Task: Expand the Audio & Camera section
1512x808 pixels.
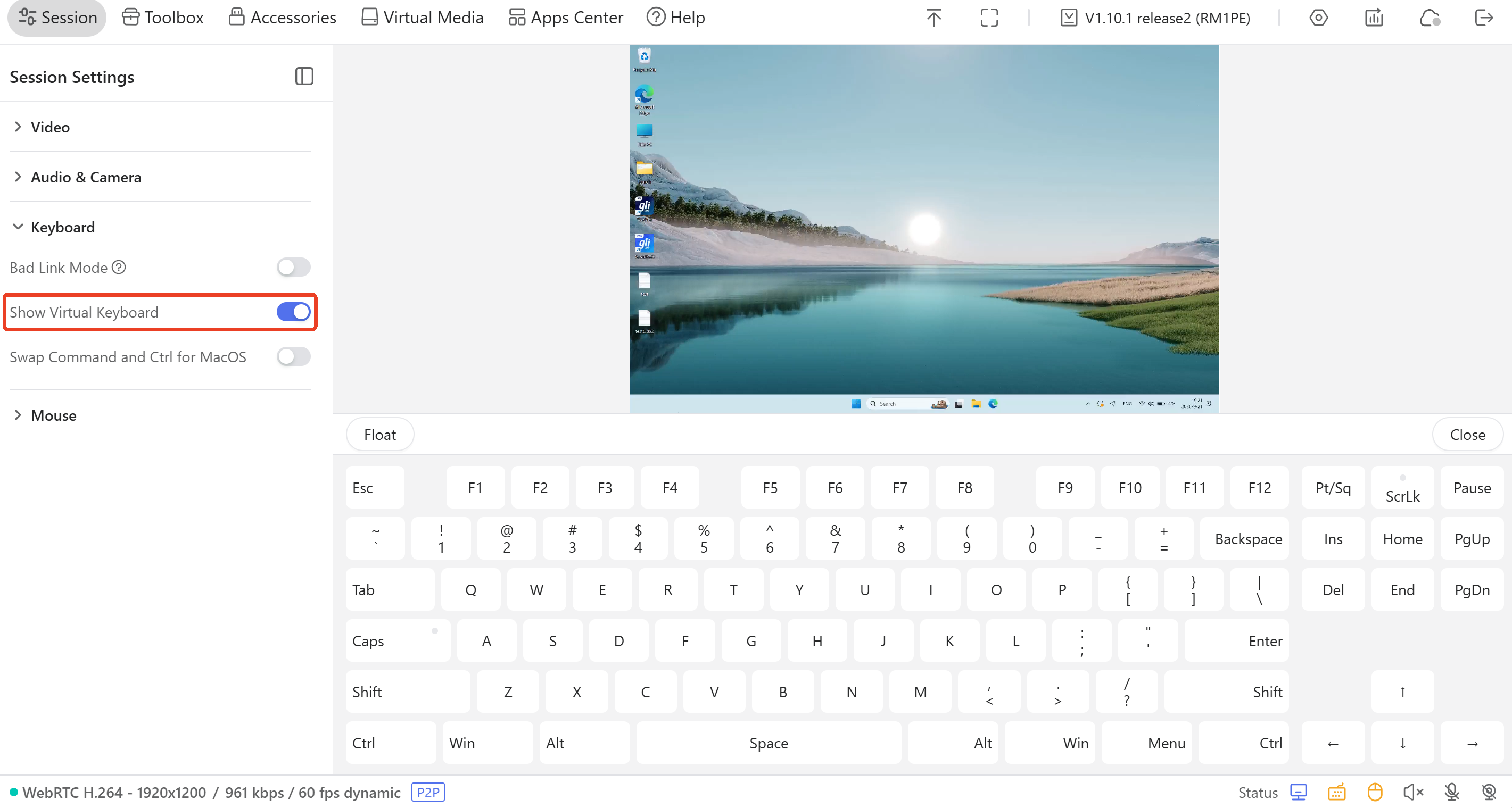Action: click(160, 177)
